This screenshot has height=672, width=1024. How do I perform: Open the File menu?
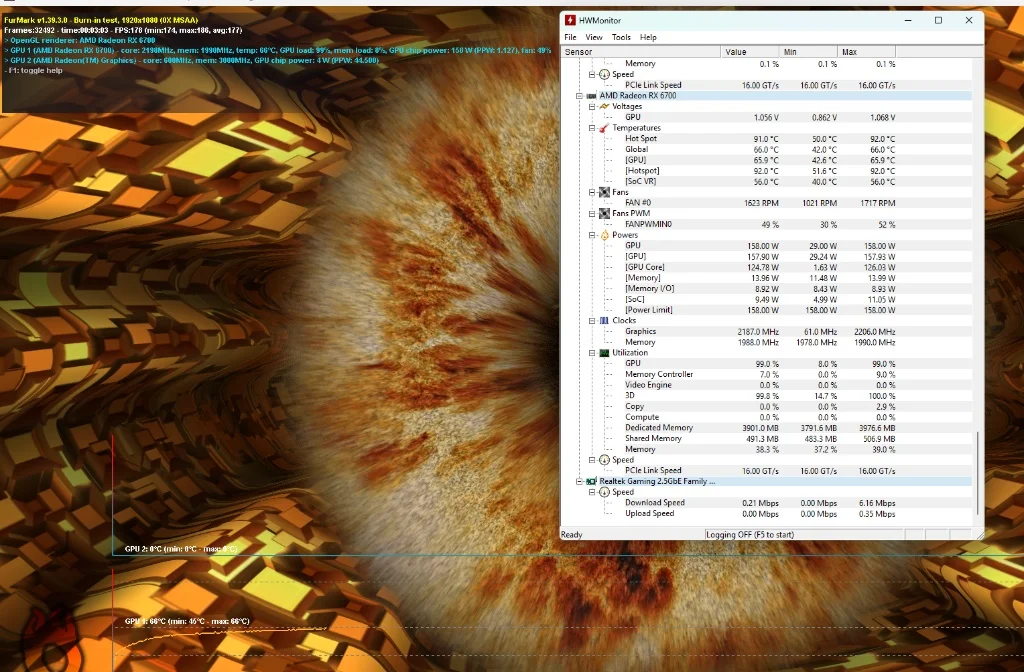[570, 37]
